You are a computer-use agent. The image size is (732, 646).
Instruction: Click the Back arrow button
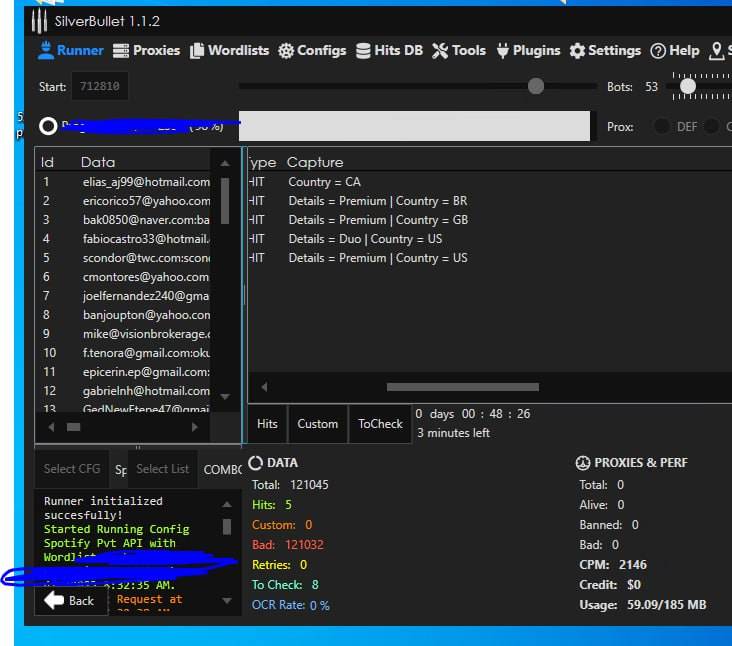pyautogui.click(x=70, y=600)
